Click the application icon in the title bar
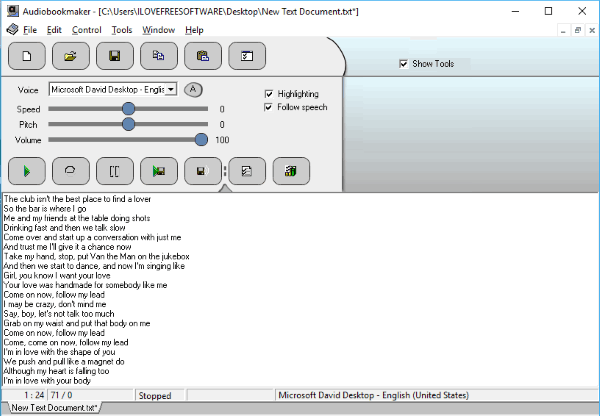This screenshot has height=416, width=600. 13,11
